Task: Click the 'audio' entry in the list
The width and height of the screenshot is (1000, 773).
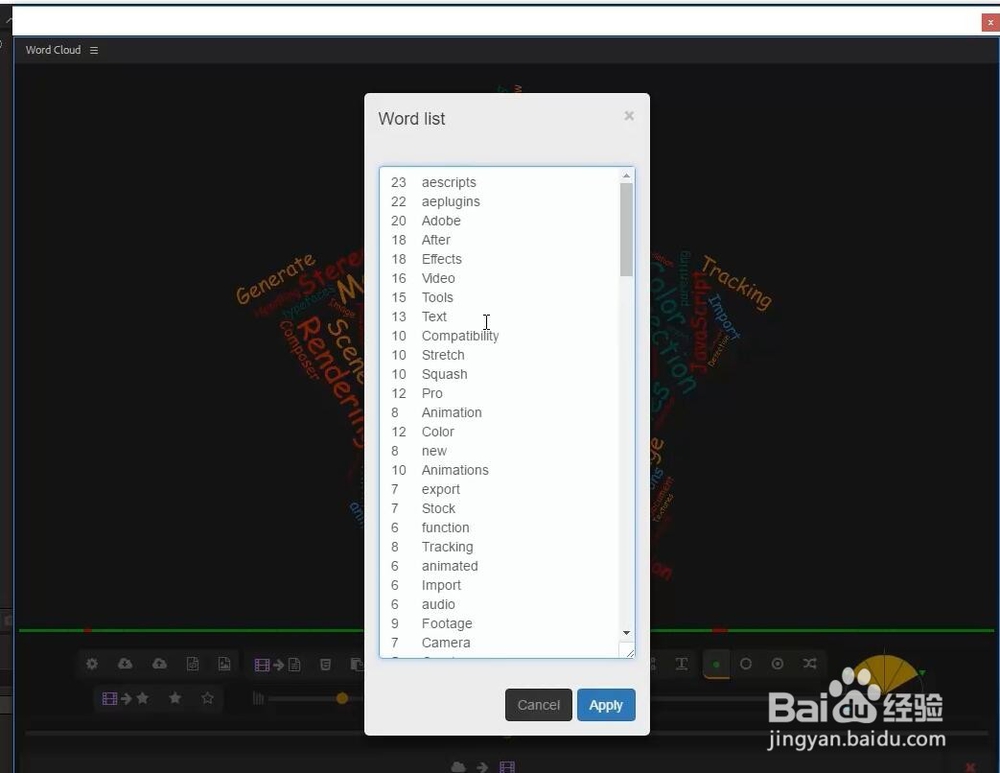Action: (438, 604)
